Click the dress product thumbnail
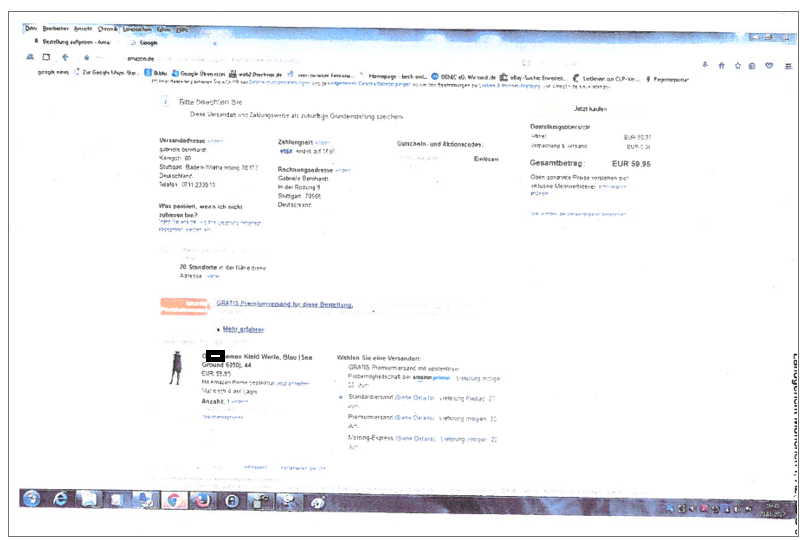This screenshot has height=540, width=806. click(176, 368)
